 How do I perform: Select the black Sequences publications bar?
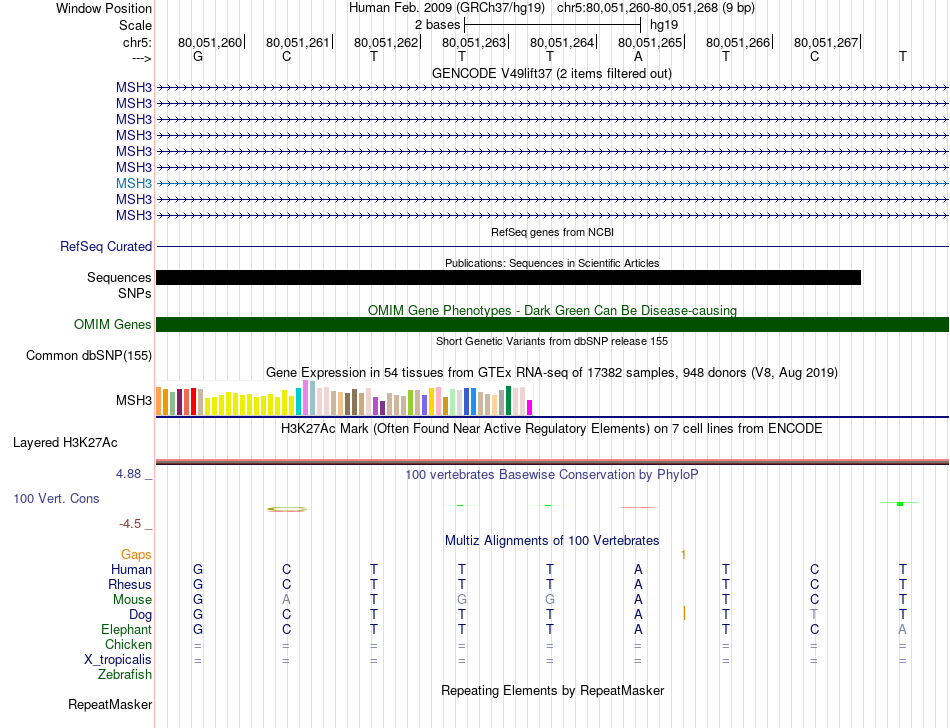[x=508, y=277]
